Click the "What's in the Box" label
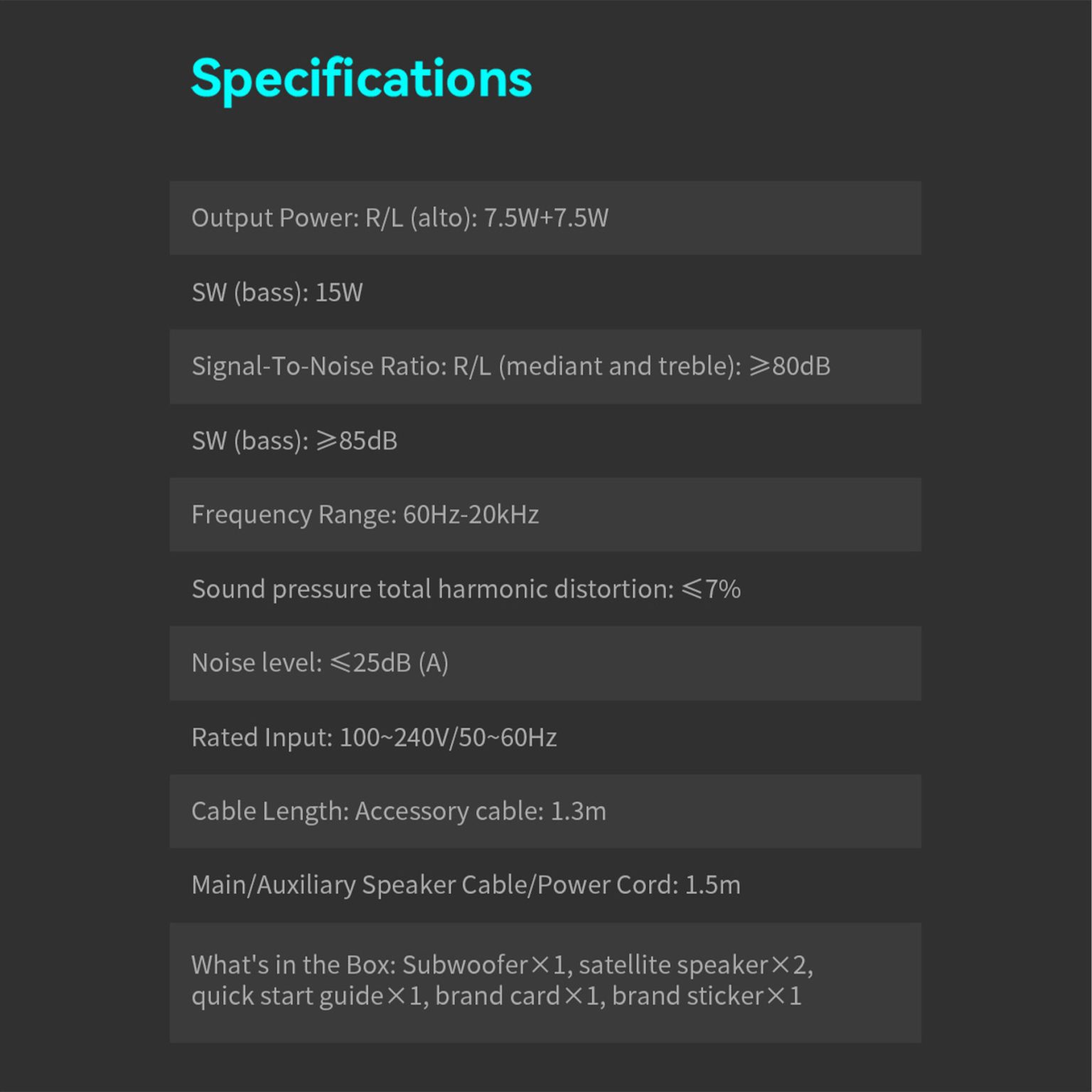Screen dimensions: 1092x1092 pyautogui.click(x=293, y=965)
